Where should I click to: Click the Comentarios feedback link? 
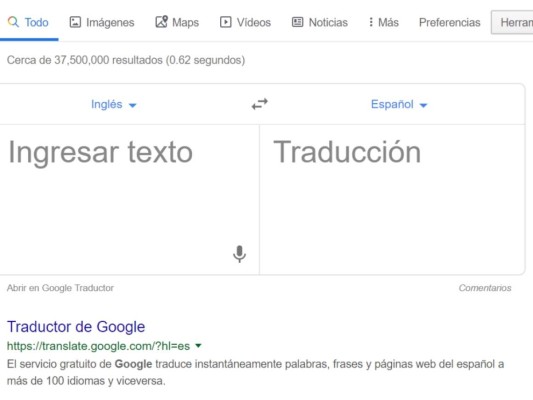[x=485, y=288]
